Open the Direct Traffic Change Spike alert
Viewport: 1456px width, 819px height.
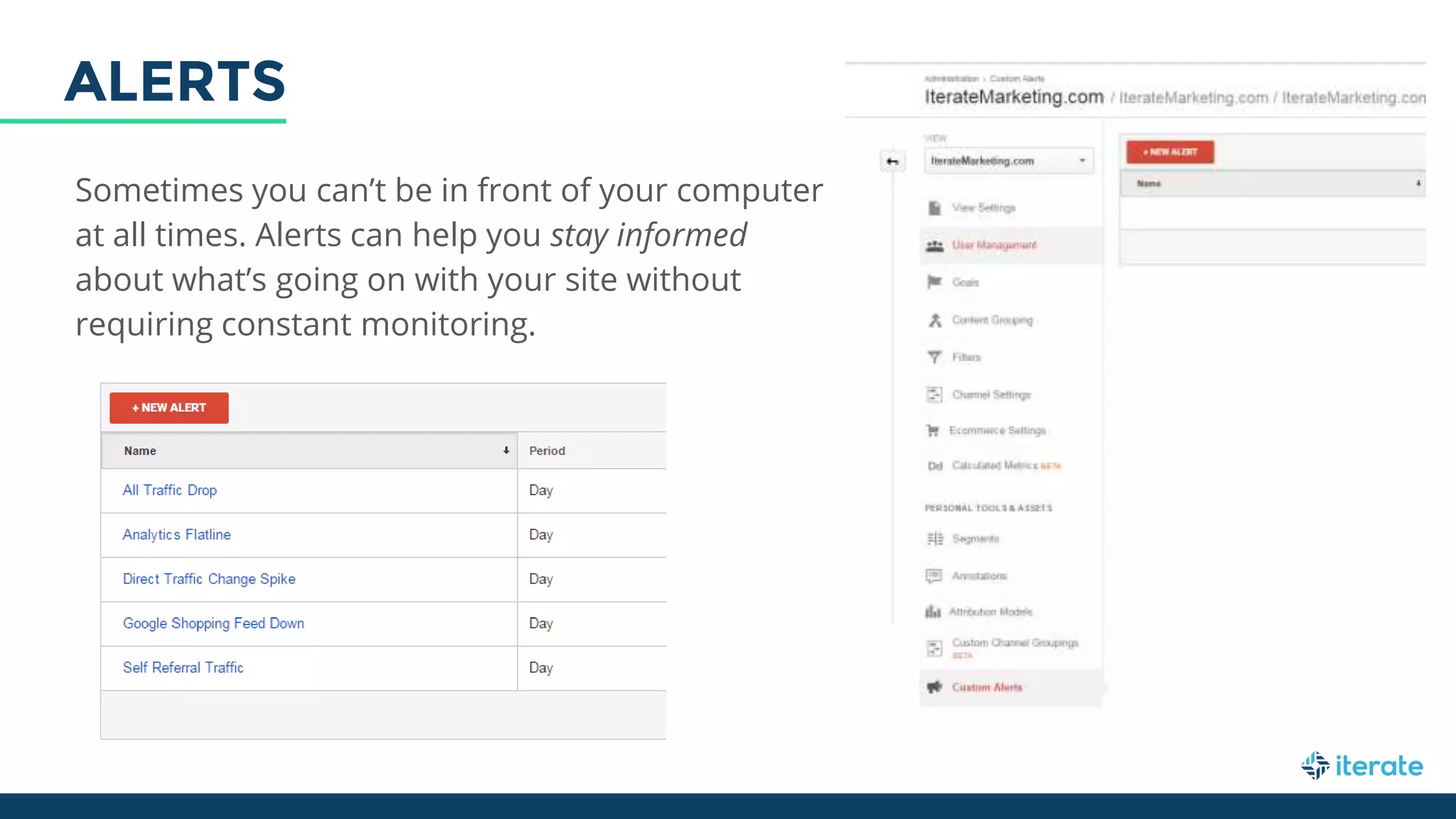point(209,579)
